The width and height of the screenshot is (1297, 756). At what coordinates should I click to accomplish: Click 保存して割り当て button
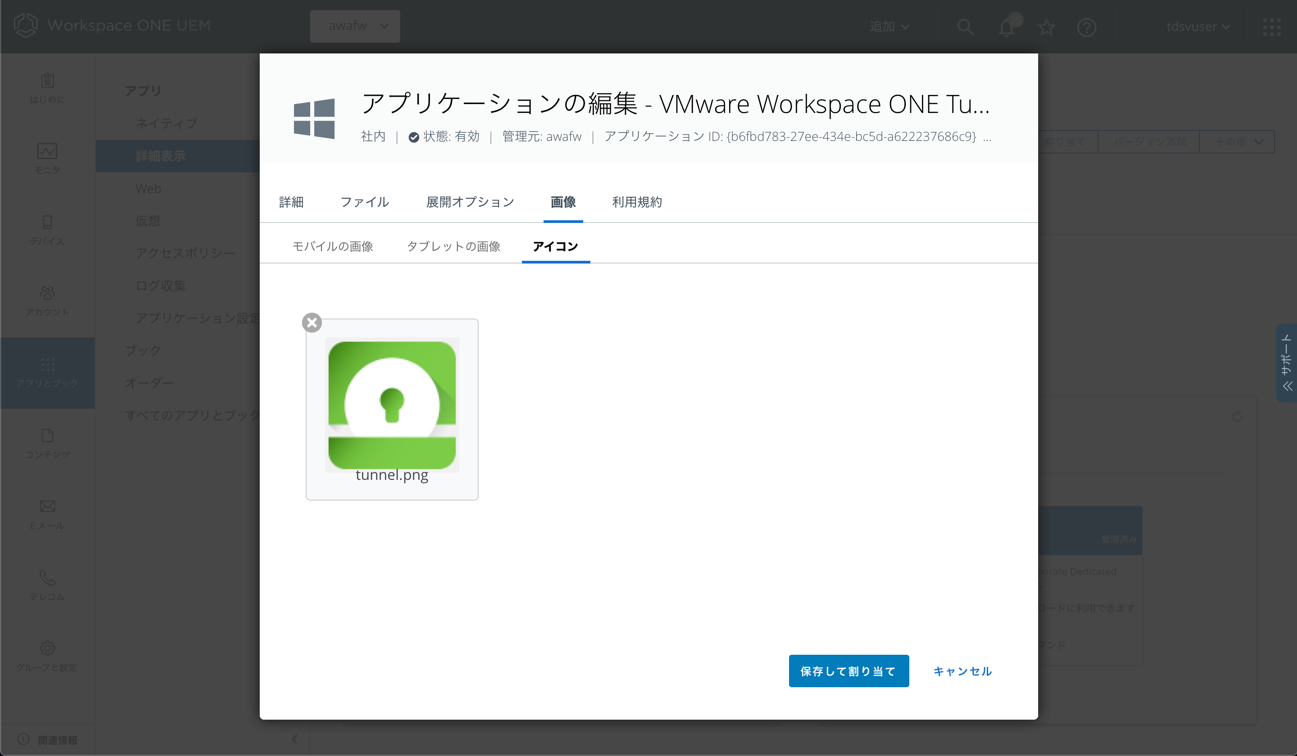(848, 671)
